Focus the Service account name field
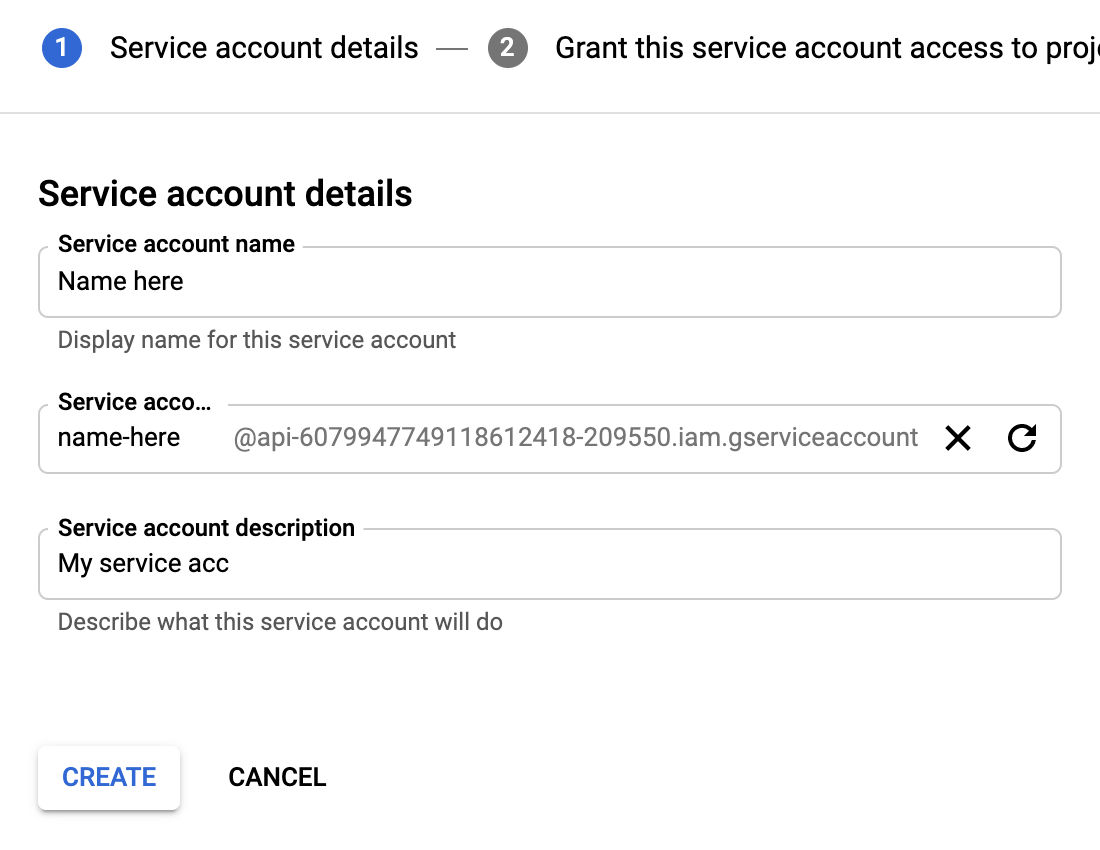The width and height of the screenshot is (1100, 850). (x=549, y=282)
